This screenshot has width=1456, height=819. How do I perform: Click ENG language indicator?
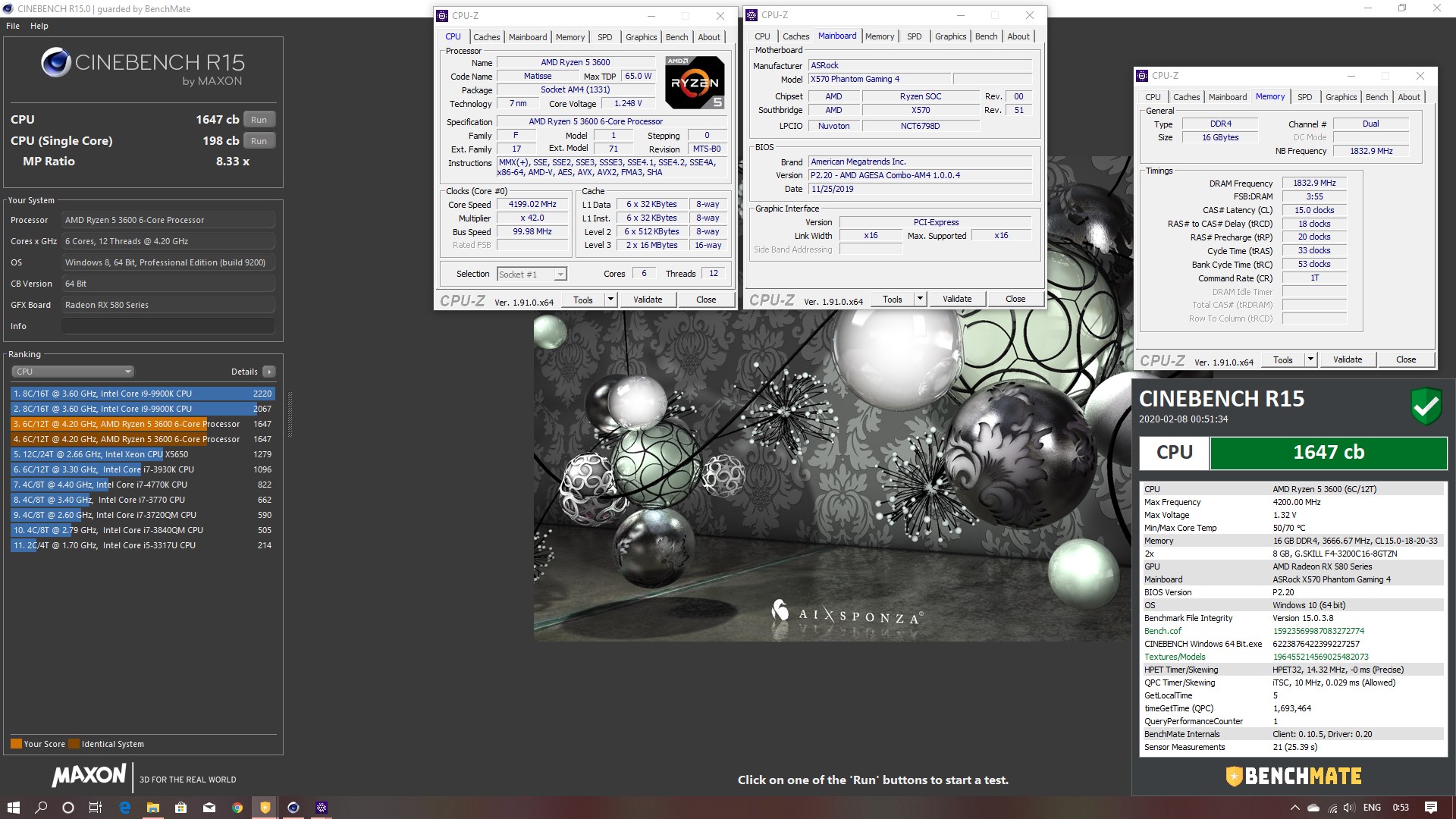pyautogui.click(x=1372, y=808)
